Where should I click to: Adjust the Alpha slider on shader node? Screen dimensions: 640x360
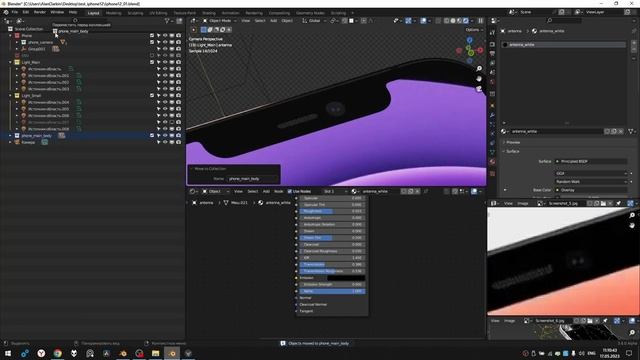pos(332,291)
